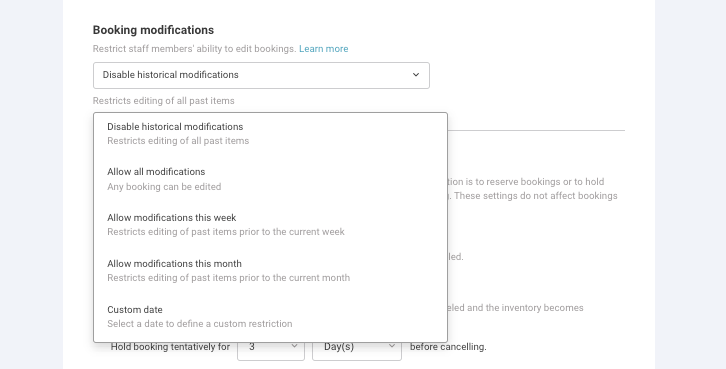
Task: Click the chevron on the 3 dropdown
Action: (294, 346)
